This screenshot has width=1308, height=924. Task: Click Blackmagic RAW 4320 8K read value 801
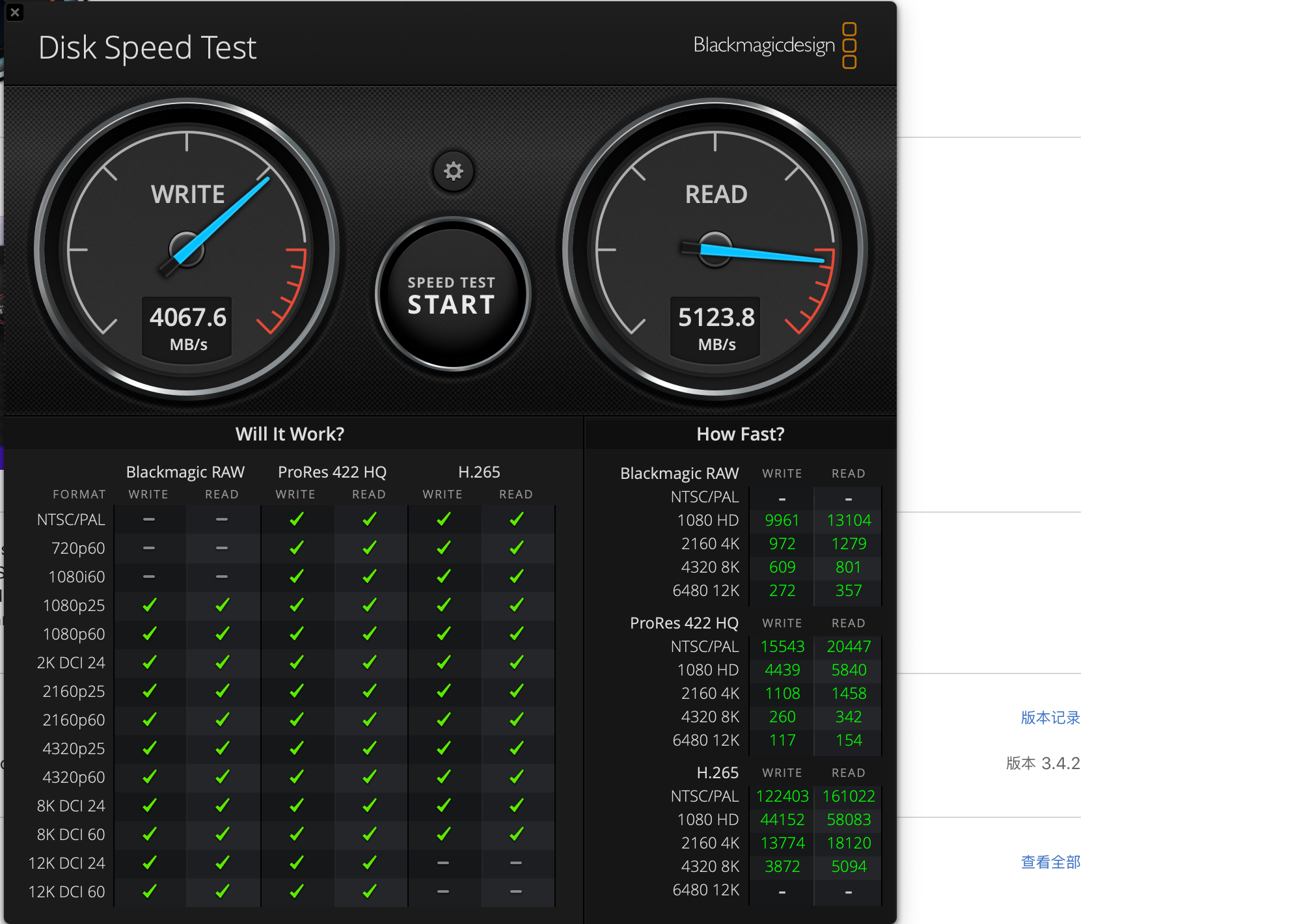[849, 567]
